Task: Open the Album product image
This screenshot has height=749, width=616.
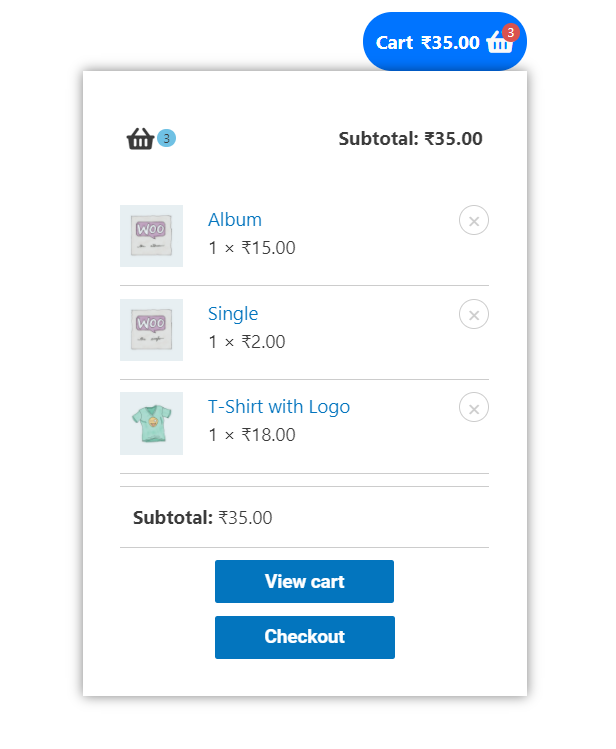Action: click(x=151, y=236)
